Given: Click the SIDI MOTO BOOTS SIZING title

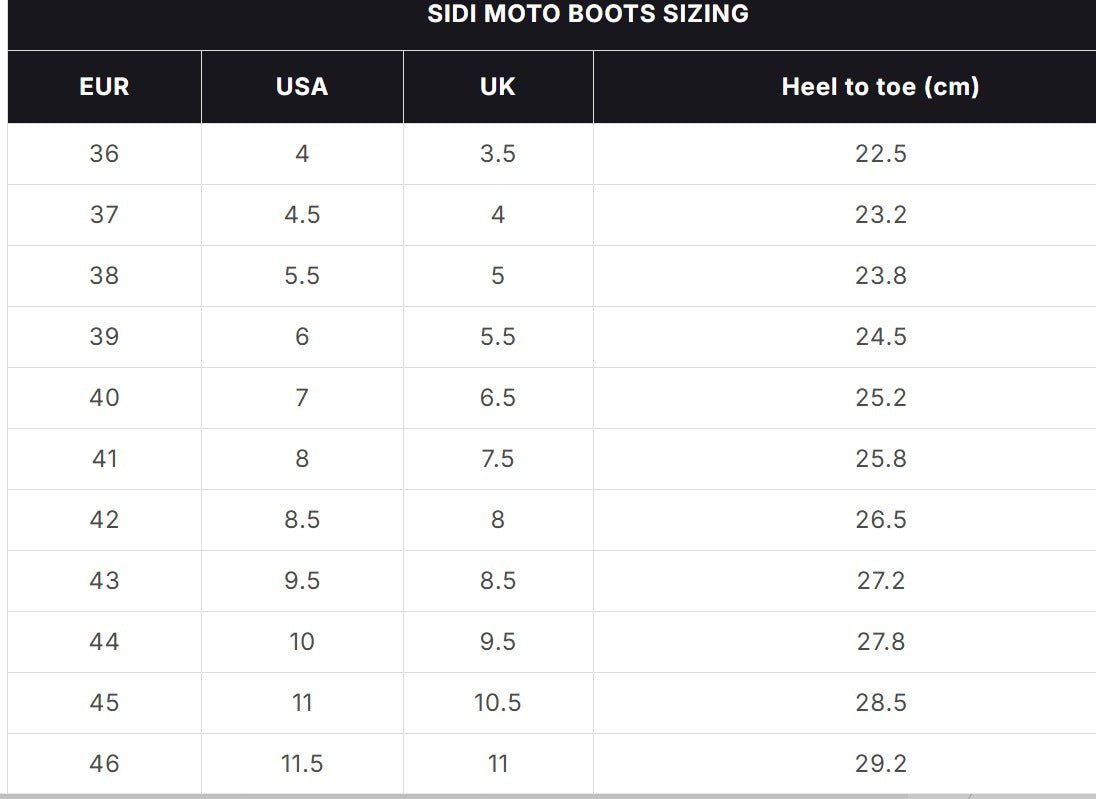Looking at the screenshot, I should point(588,14).
